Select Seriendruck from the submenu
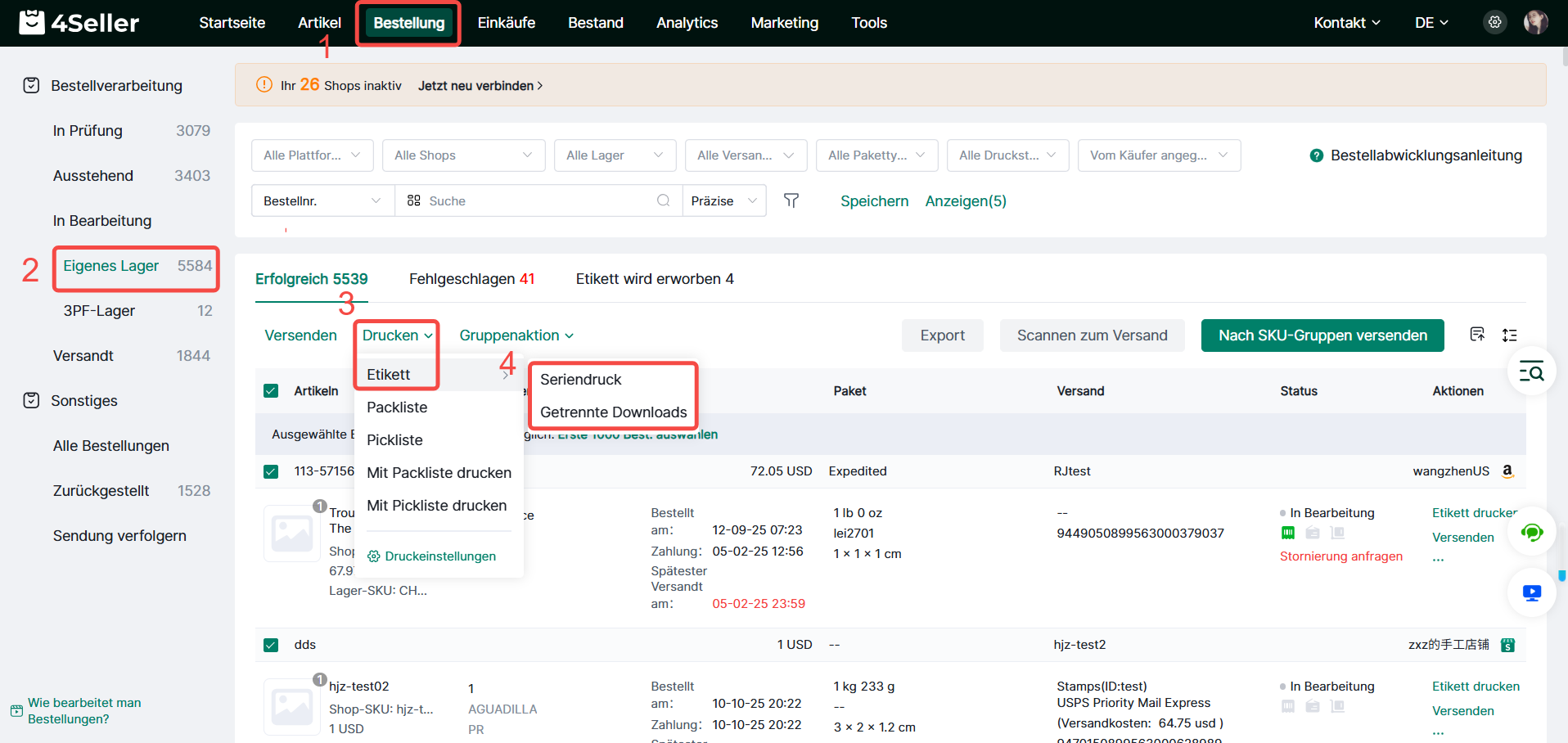Viewport: 1568px width, 743px height. point(581,380)
